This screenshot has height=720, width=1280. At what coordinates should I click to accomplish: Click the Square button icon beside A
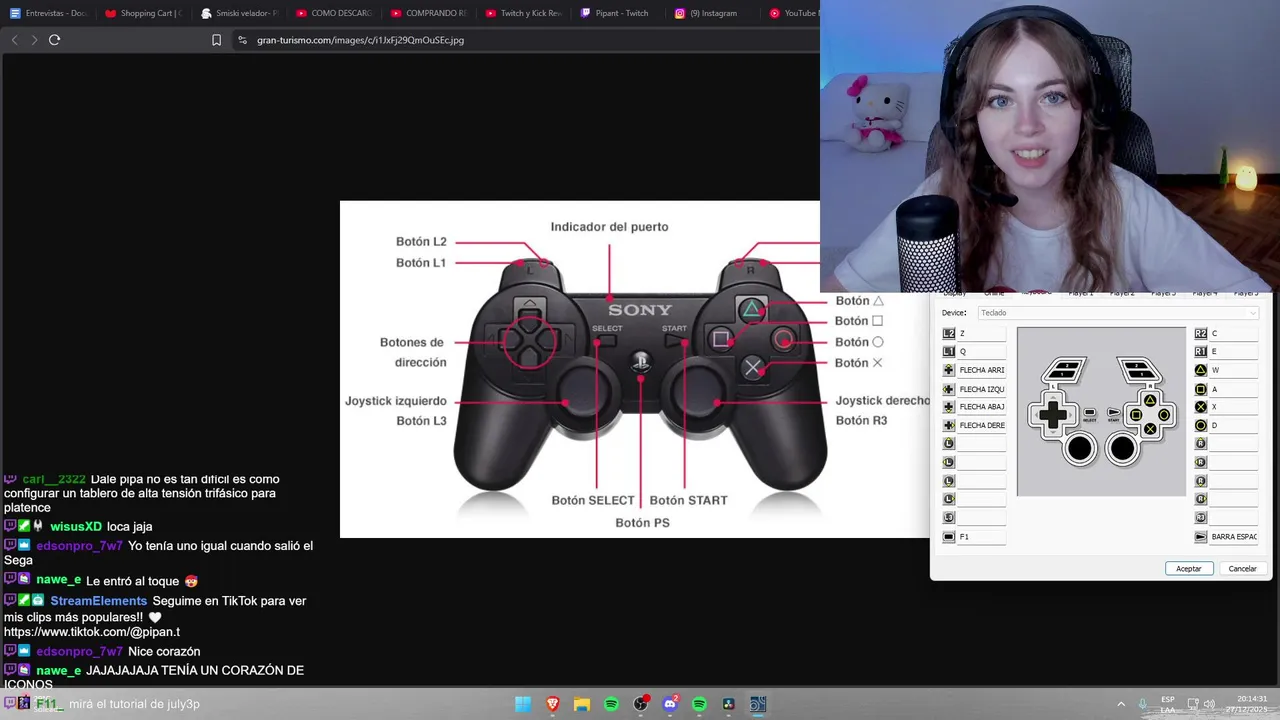point(1201,389)
